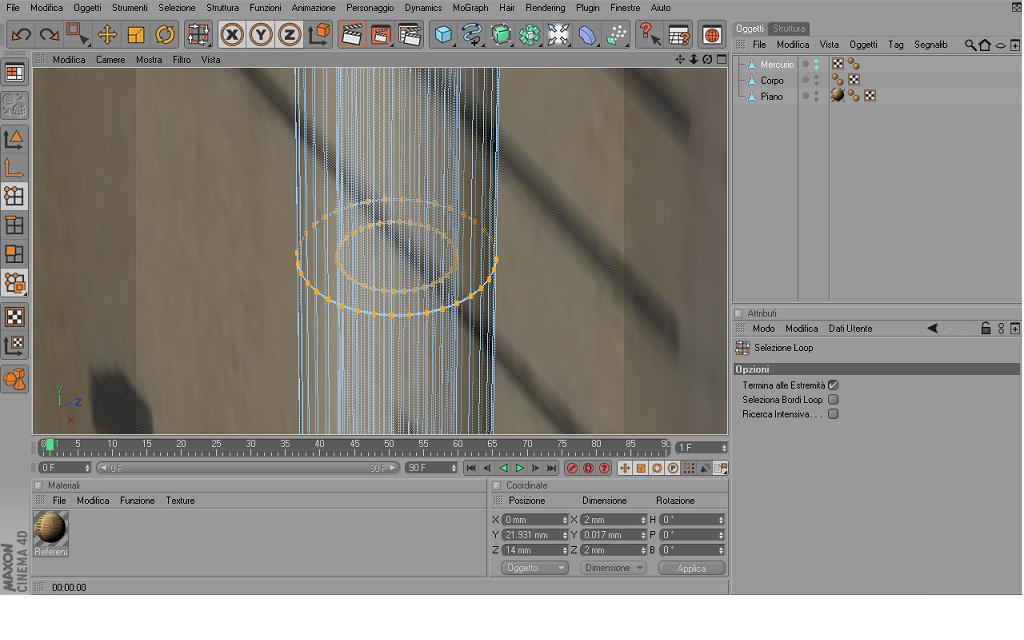Viewport: 1024px width, 640px height.
Task: Play the animation forward
Action: point(520,468)
